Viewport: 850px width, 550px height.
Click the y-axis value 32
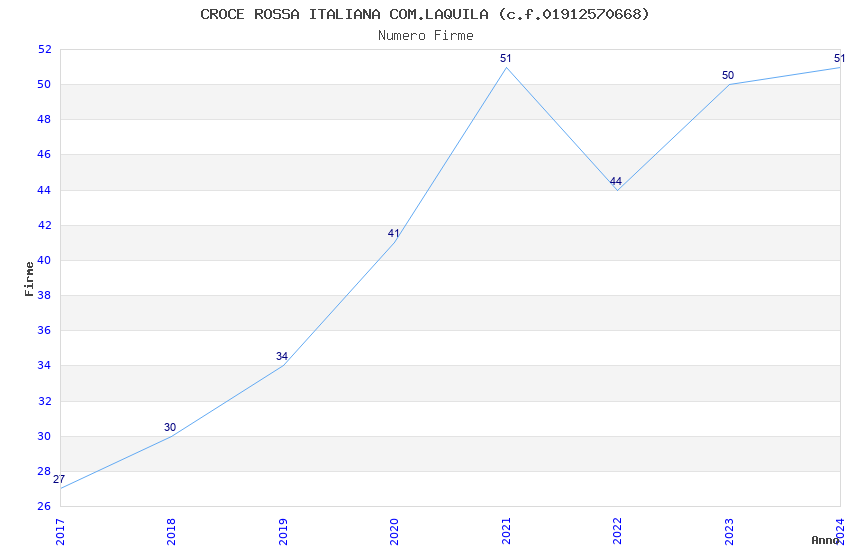[x=44, y=402]
